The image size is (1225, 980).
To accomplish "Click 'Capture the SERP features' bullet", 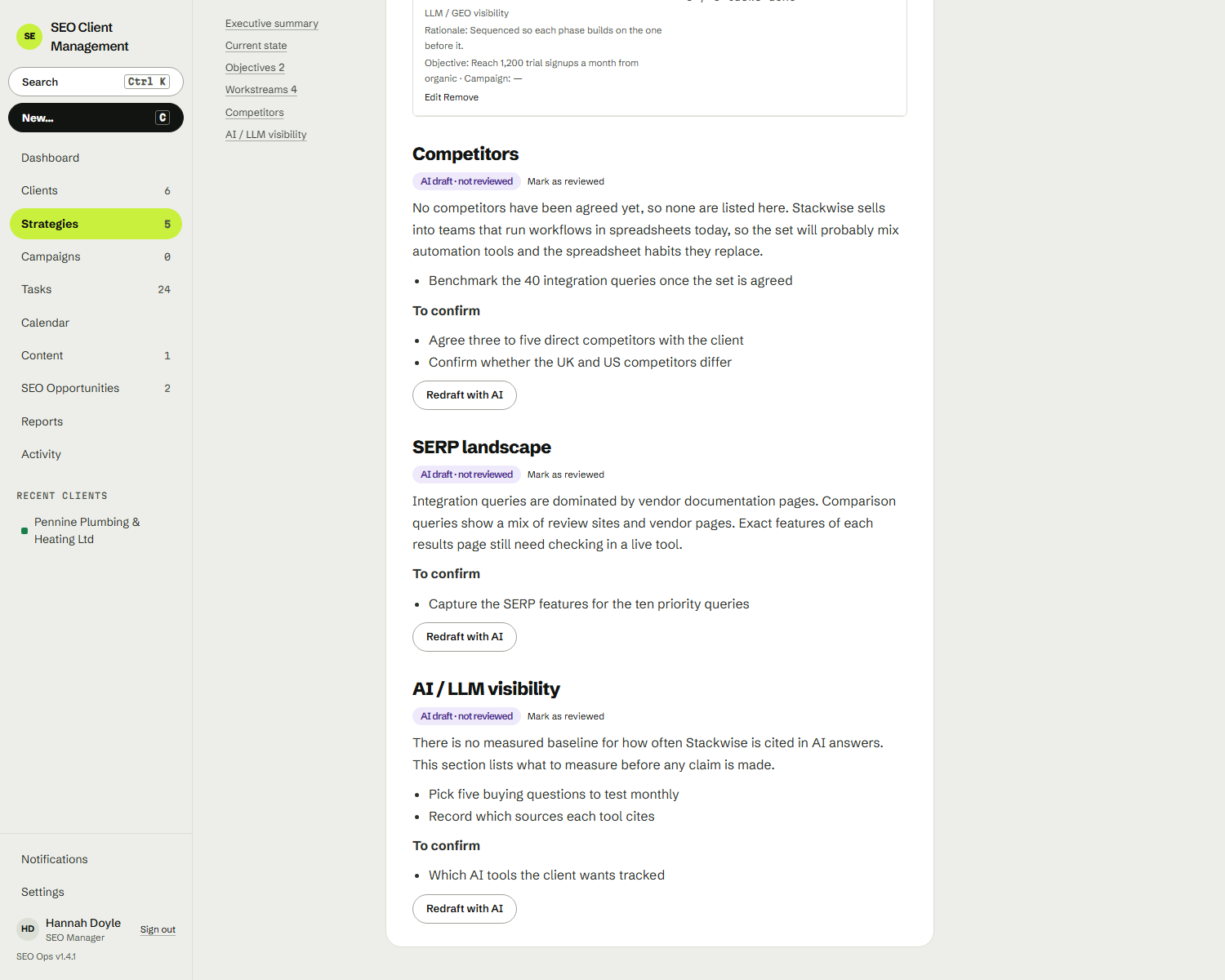I will pos(589,604).
